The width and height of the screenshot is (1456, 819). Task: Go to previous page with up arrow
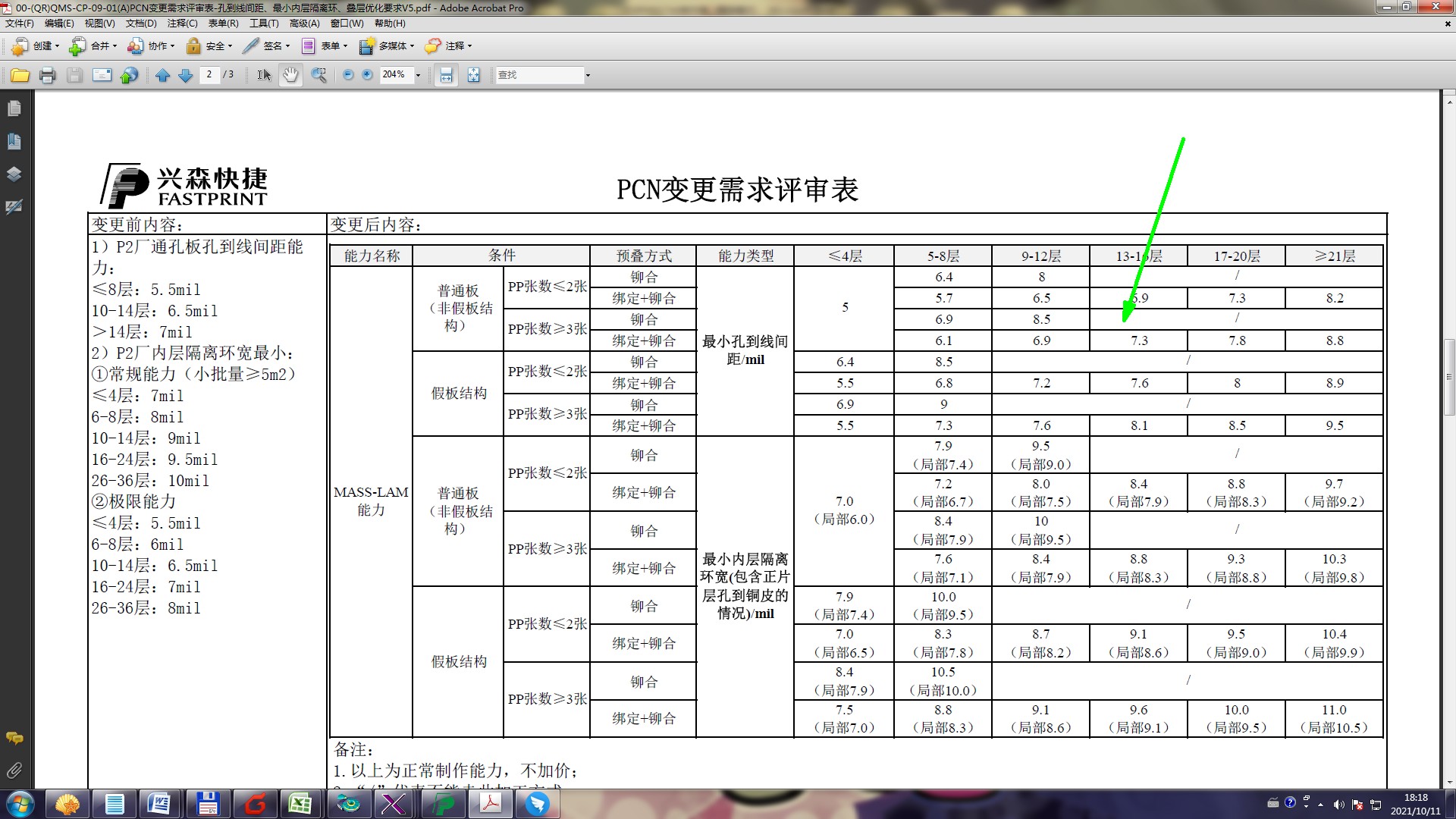(x=162, y=75)
